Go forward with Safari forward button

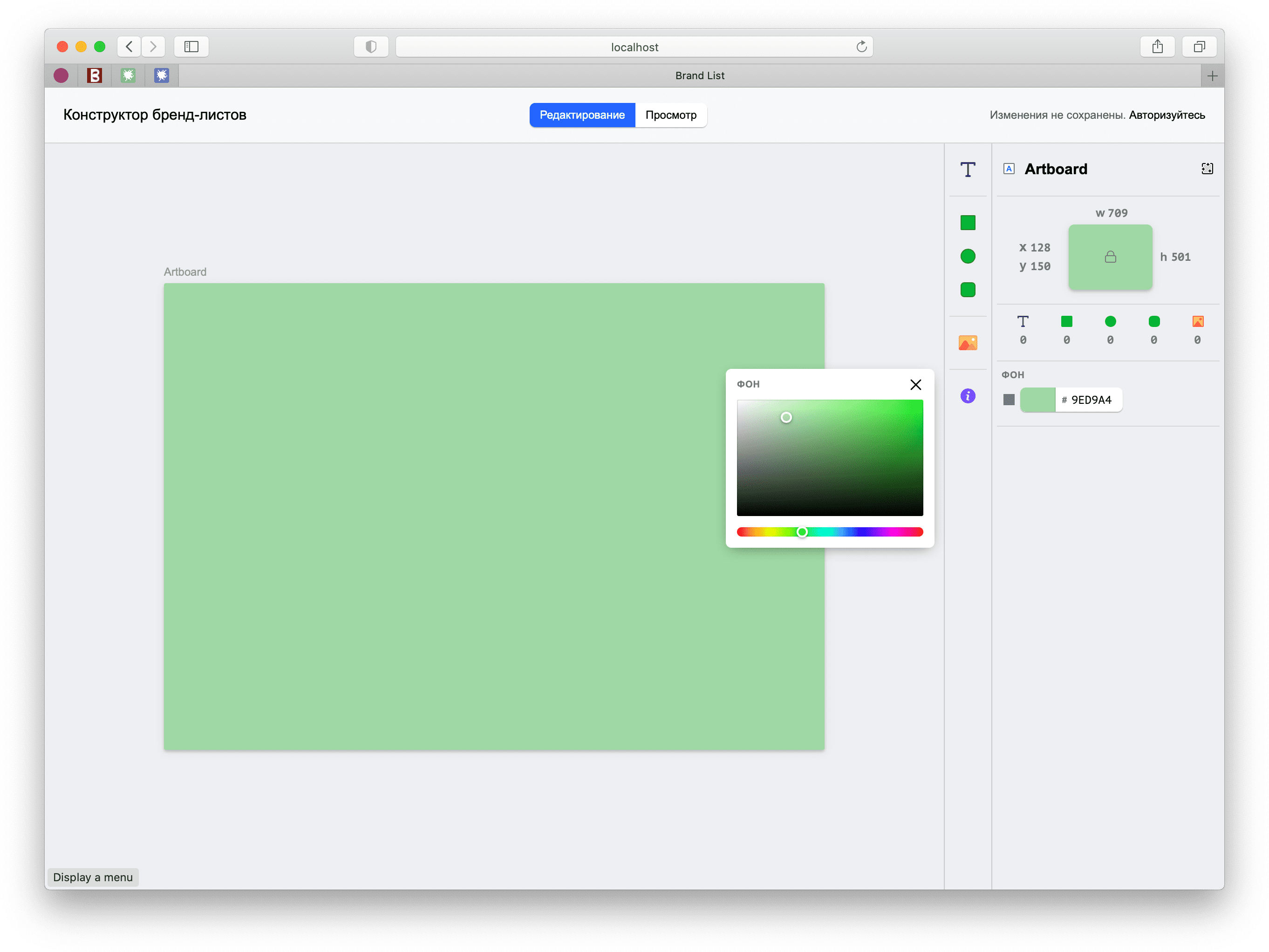[x=153, y=47]
